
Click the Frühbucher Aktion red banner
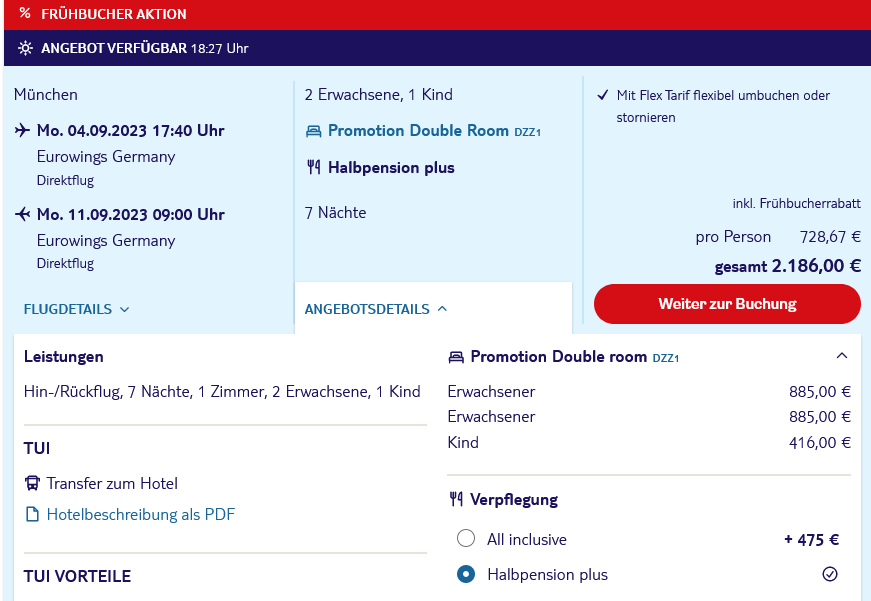(437, 14)
